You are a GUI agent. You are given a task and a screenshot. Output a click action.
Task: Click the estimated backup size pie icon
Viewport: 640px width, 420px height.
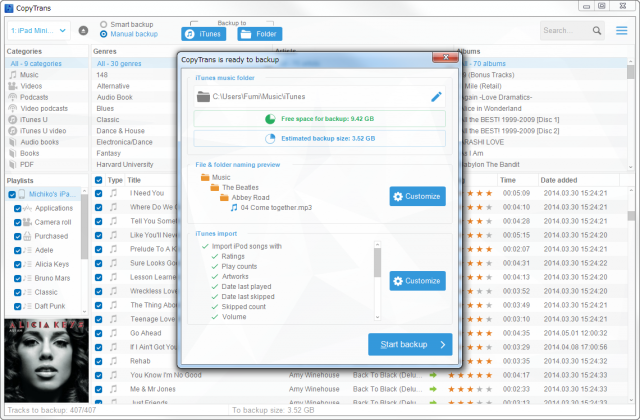click(x=270, y=138)
